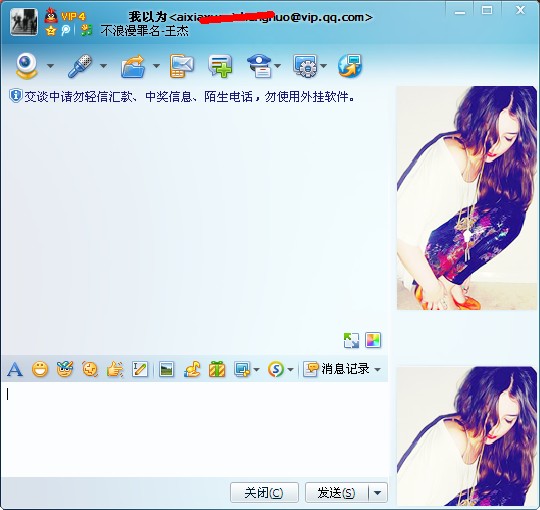The width and height of the screenshot is (540, 510).
Task: Expand the voice call dropdown arrow
Action: click(x=103, y=65)
